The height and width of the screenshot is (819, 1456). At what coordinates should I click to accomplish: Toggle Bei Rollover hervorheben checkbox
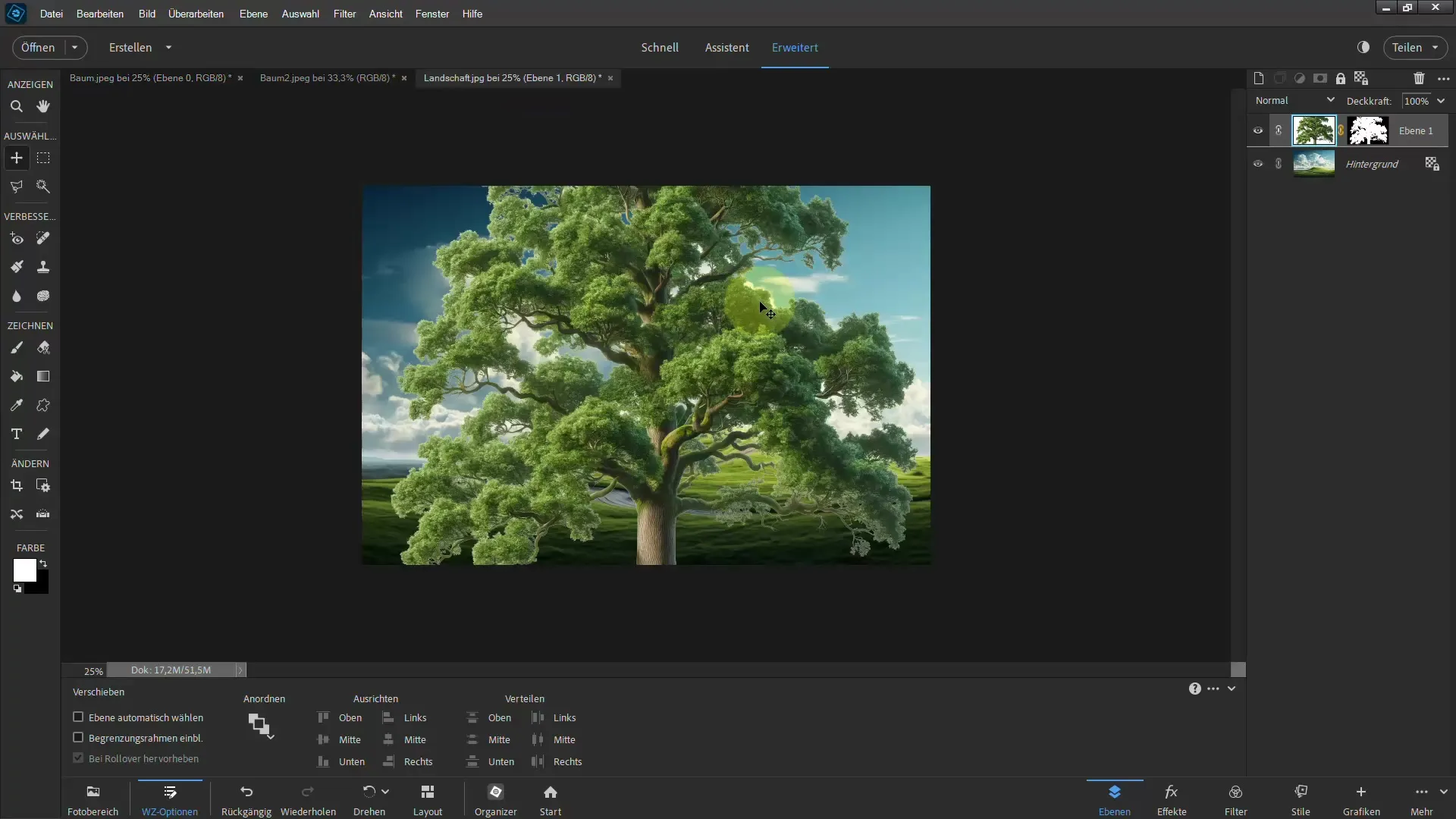pyautogui.click(x=77, y=758)
